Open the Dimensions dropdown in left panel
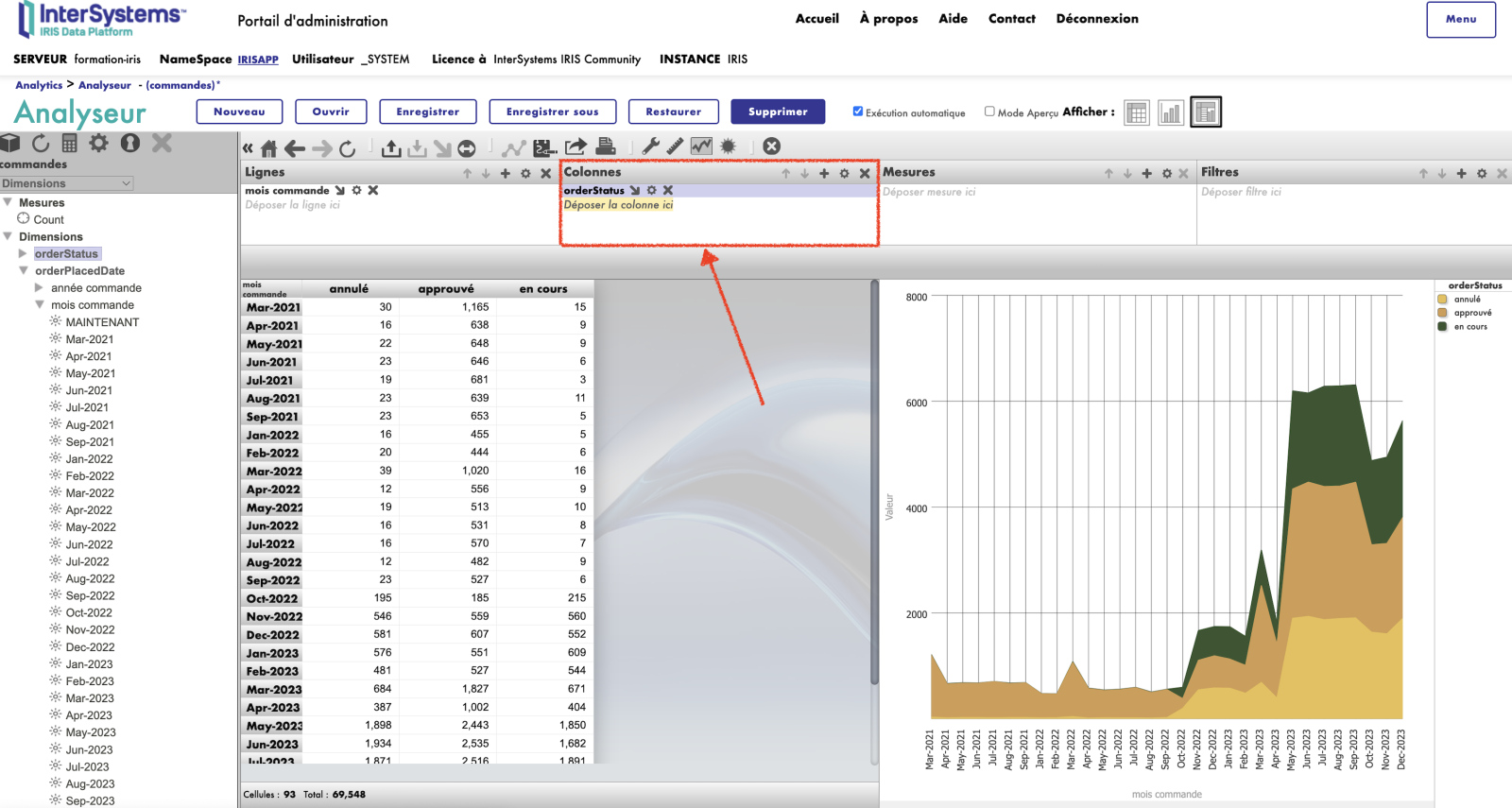1512x808 pixels. point(66,183)
